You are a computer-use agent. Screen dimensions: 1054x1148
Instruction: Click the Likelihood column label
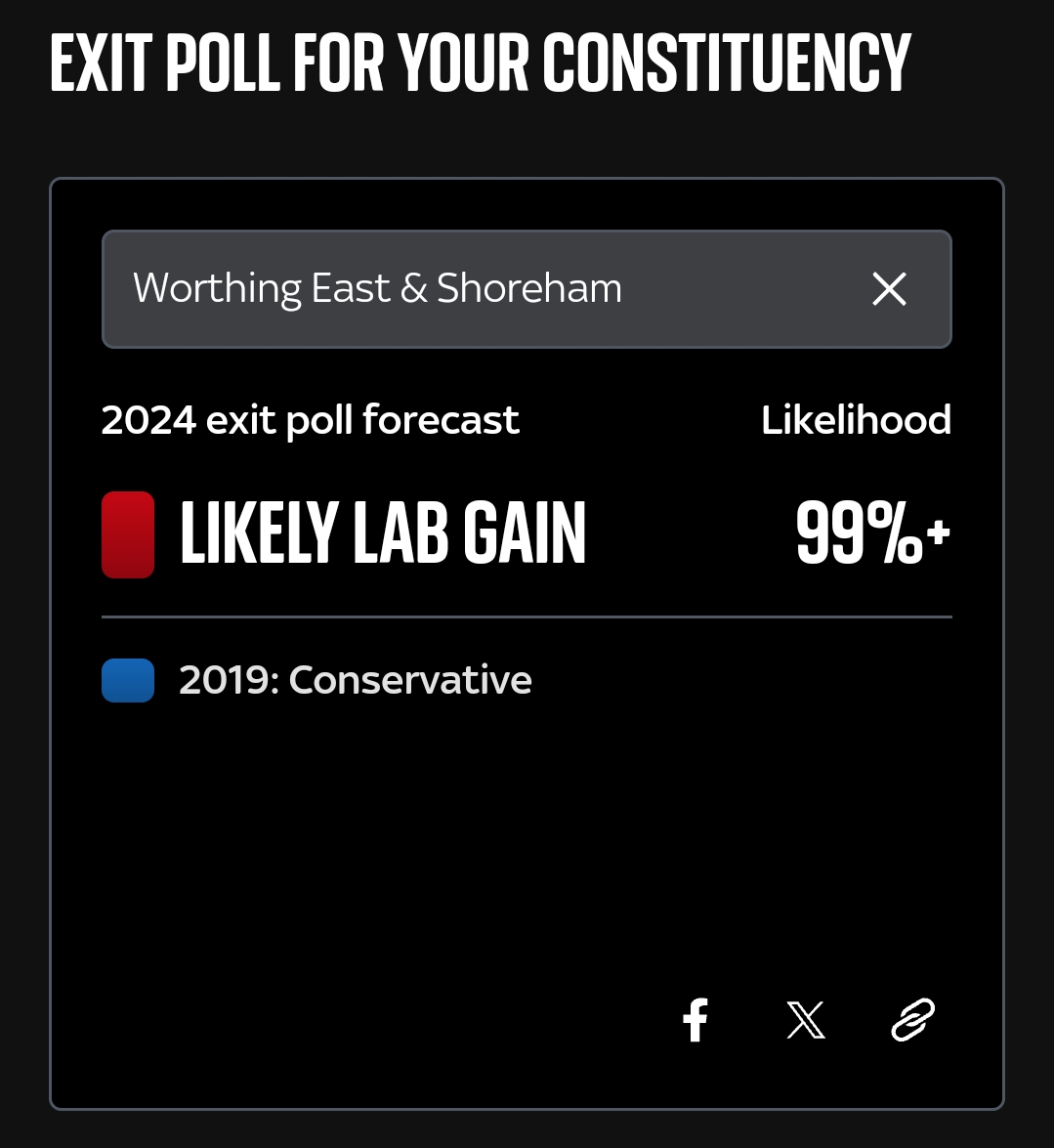(x=856, y=420)
